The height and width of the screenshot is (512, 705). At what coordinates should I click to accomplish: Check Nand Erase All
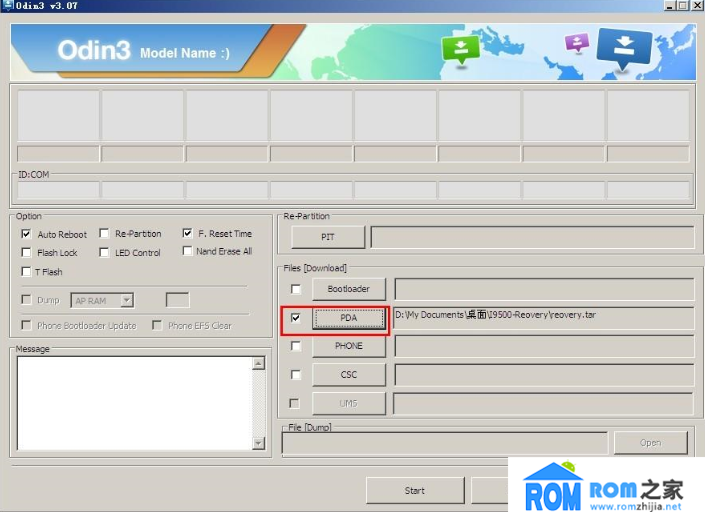[187, 251]
